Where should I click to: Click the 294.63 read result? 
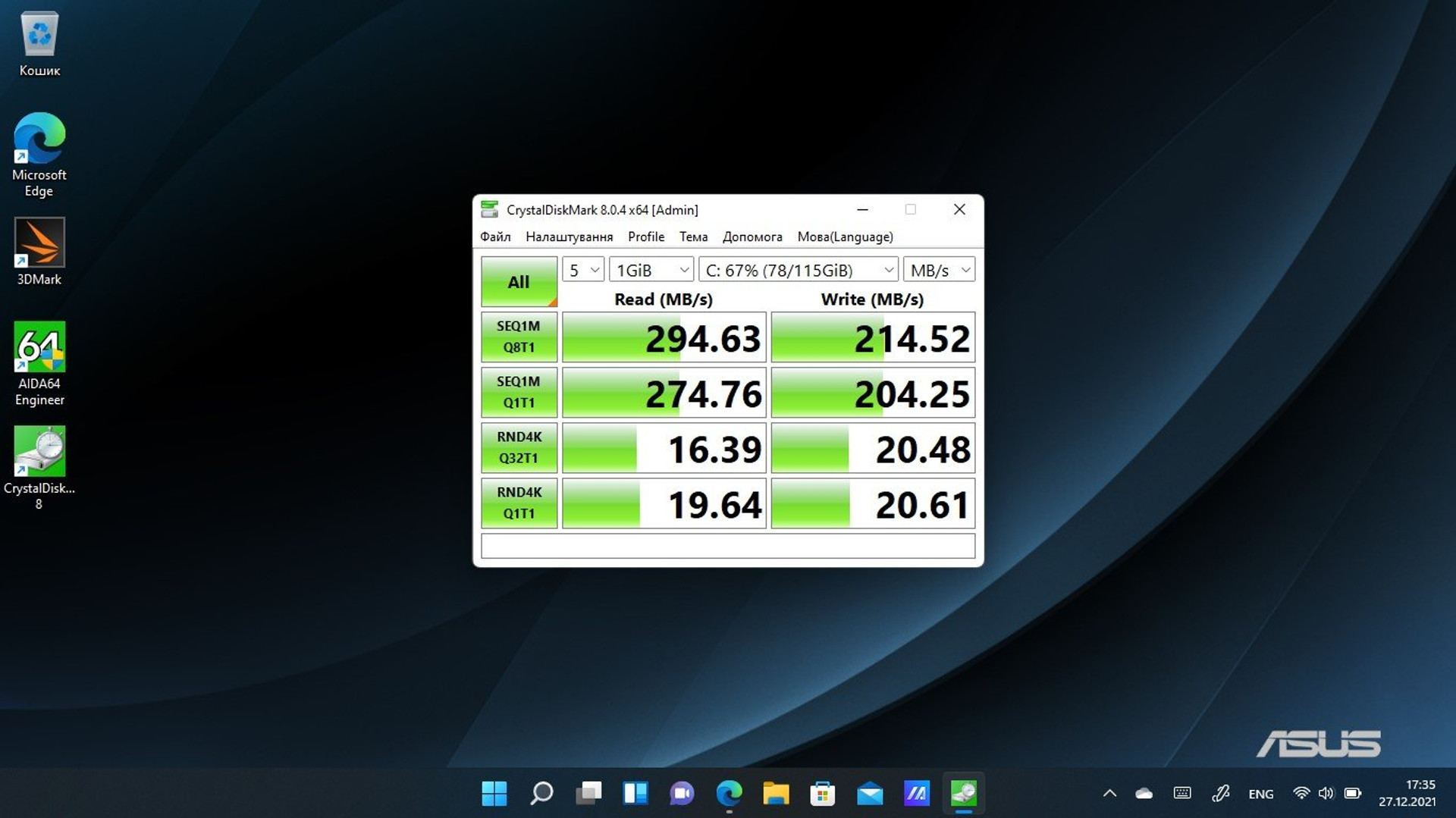pyautogui.click(x=664, y=337)
